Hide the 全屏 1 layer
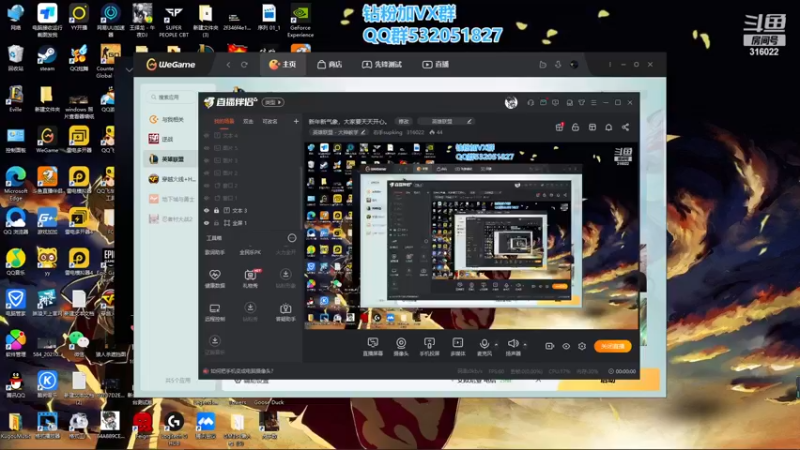The width and height of the screenshot is (800, 450). 207,223
